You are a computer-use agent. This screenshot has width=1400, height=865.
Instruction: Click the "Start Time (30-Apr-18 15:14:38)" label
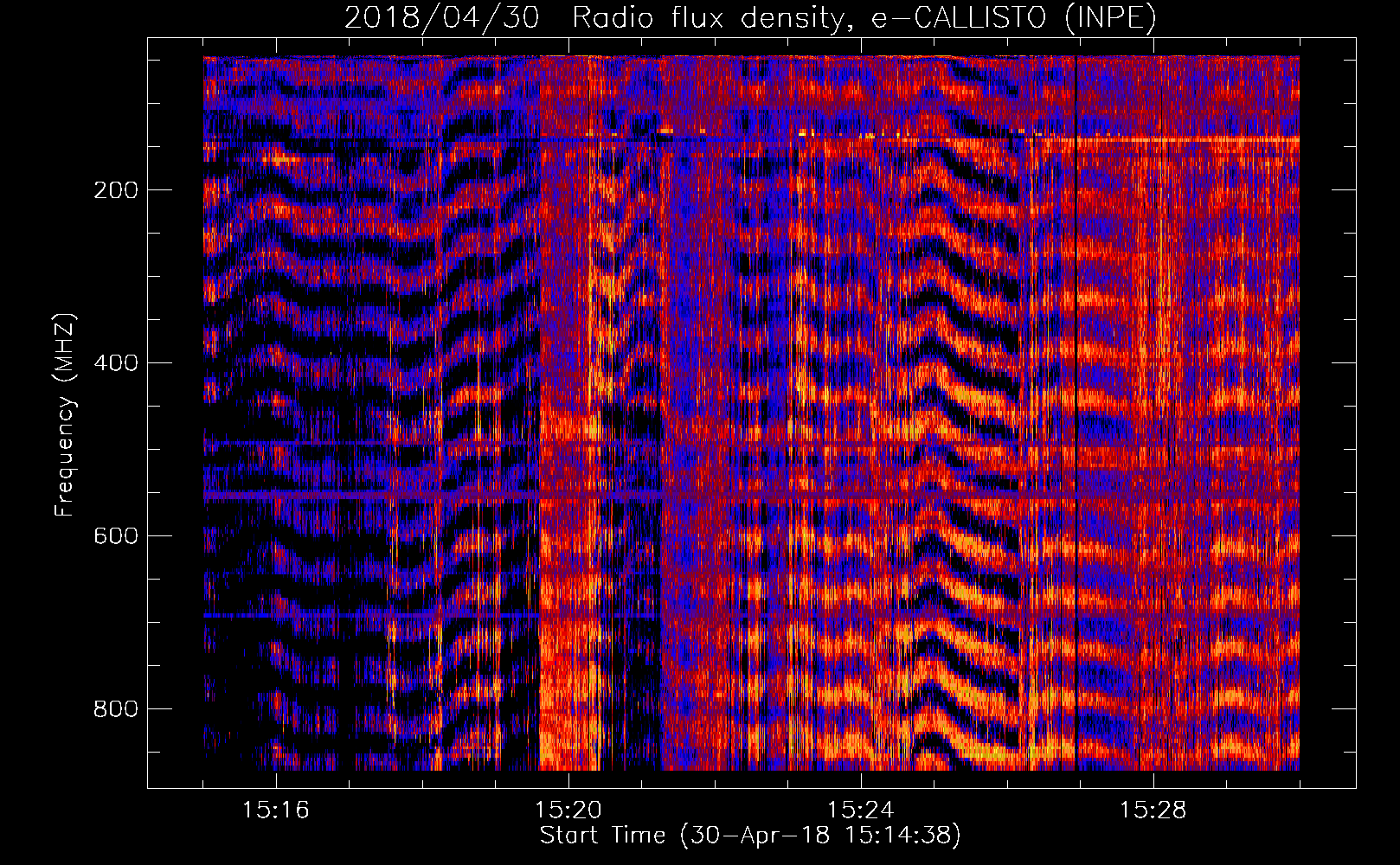(x=750, y=836)
